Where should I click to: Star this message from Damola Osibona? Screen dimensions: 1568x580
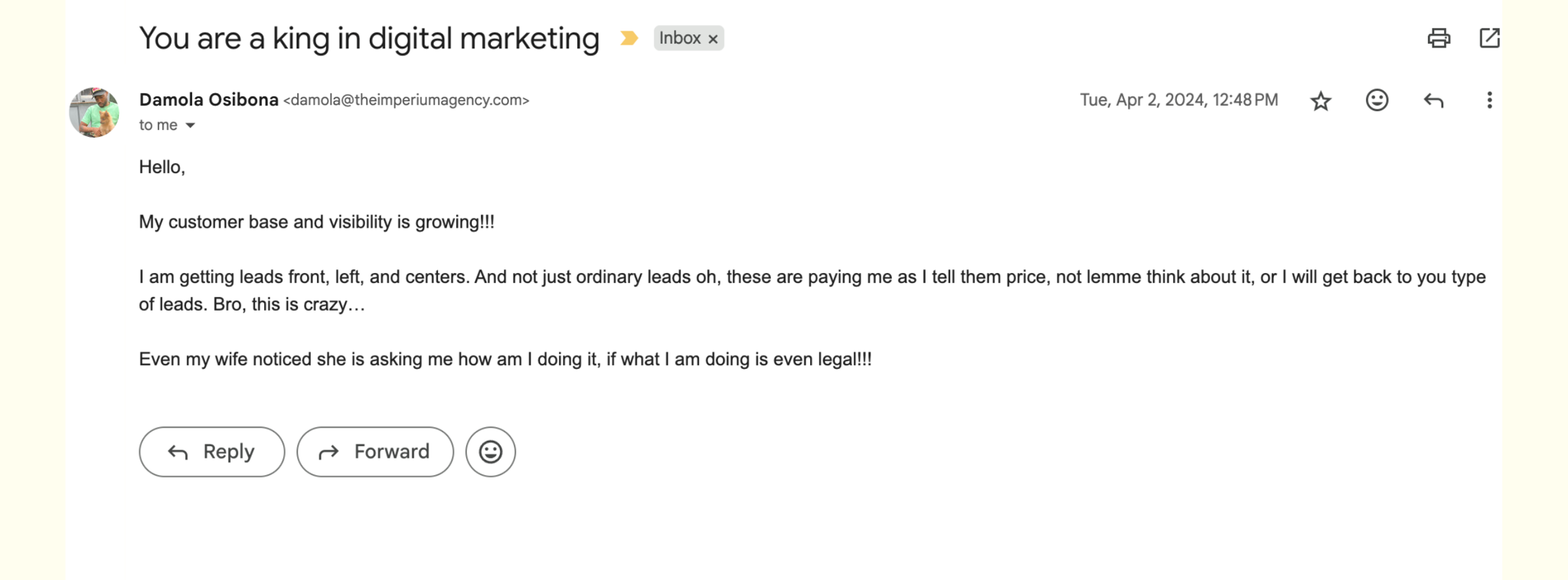point(1321,101)
